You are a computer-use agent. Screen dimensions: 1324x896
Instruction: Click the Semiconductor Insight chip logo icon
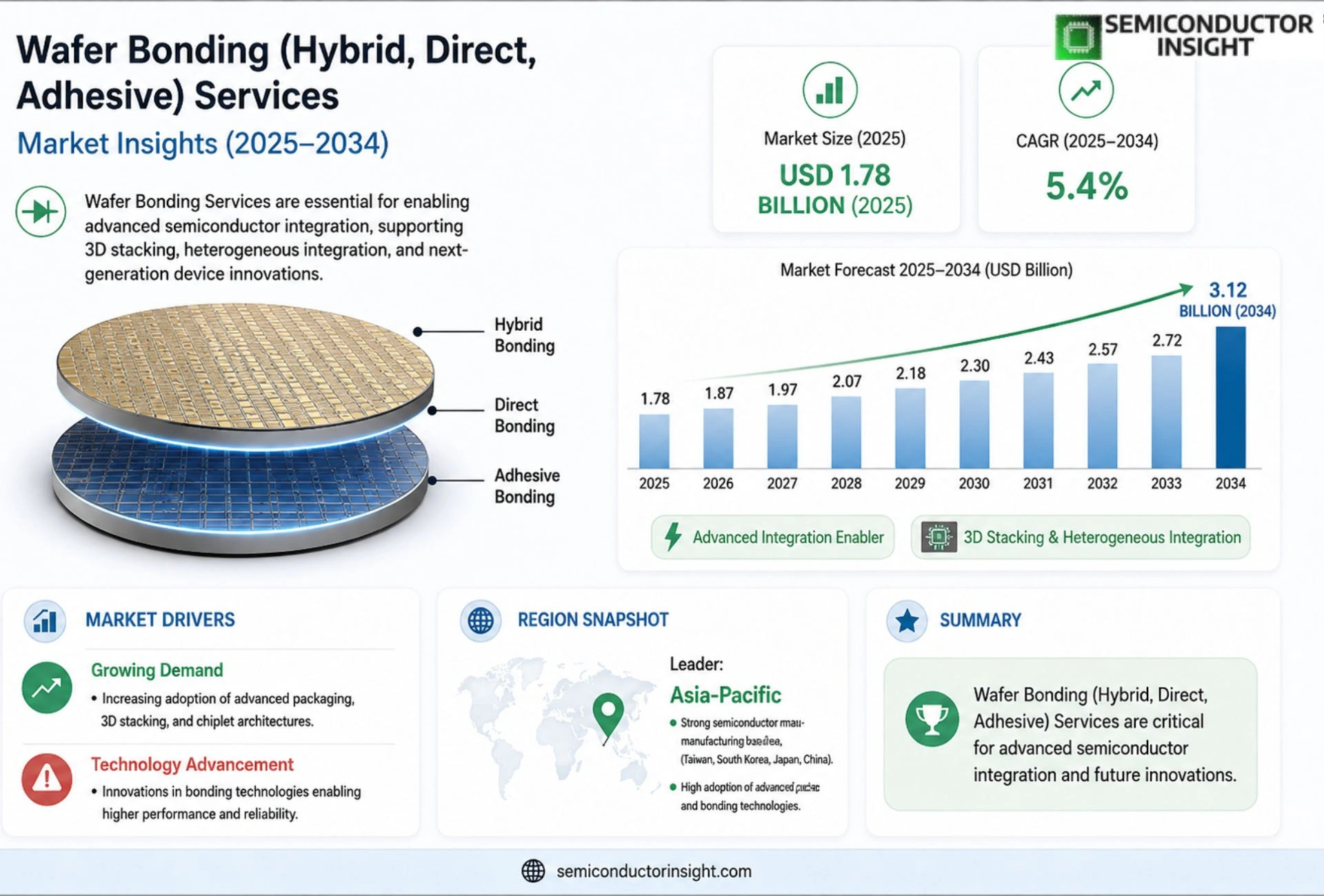[1078, 37]
